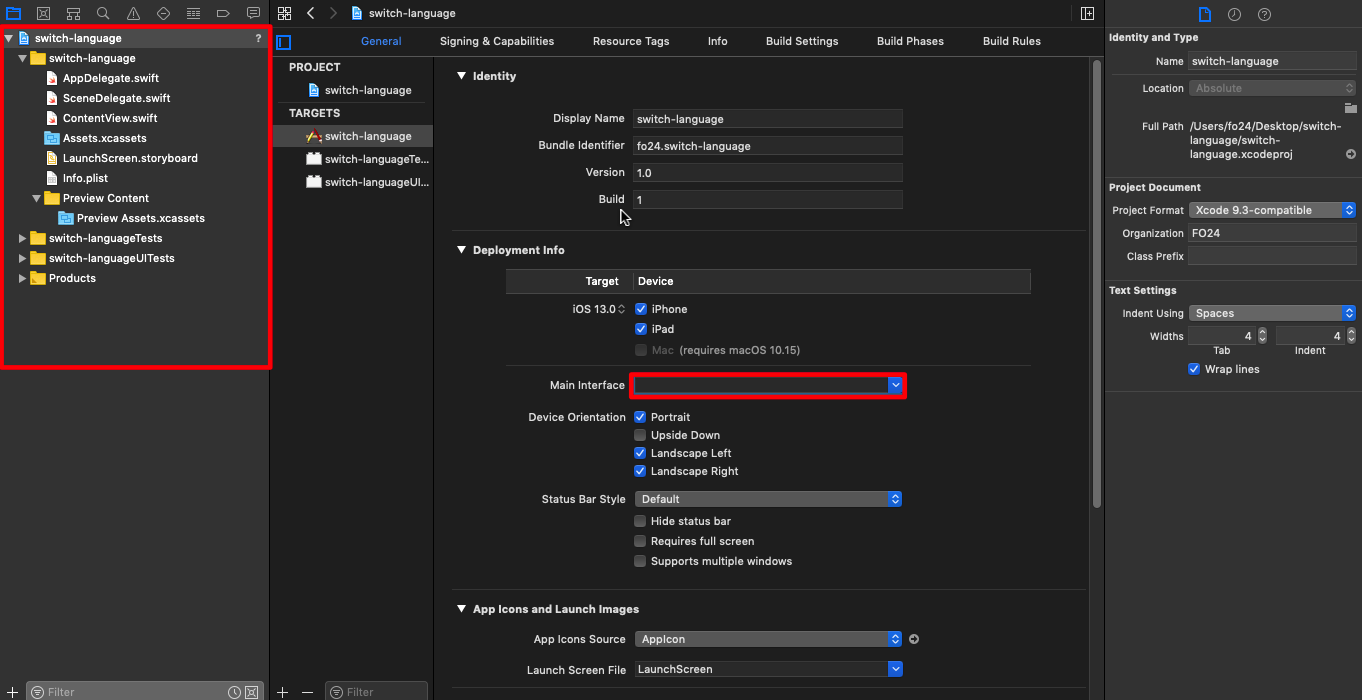Image resolution: width=1362 pixels, height=700 pixels.
Task: Collapse the App Icons and Launch Images section
Action: point(461,609)
